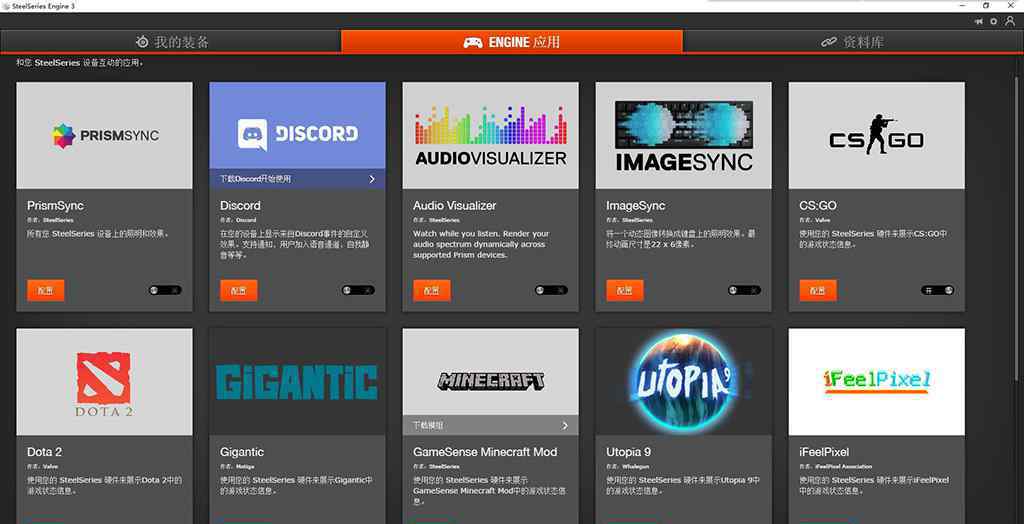This screenshot has height=524, width=1024.
Task: Toggle the PrismSync on/off switch
Action: pos(165,290)
